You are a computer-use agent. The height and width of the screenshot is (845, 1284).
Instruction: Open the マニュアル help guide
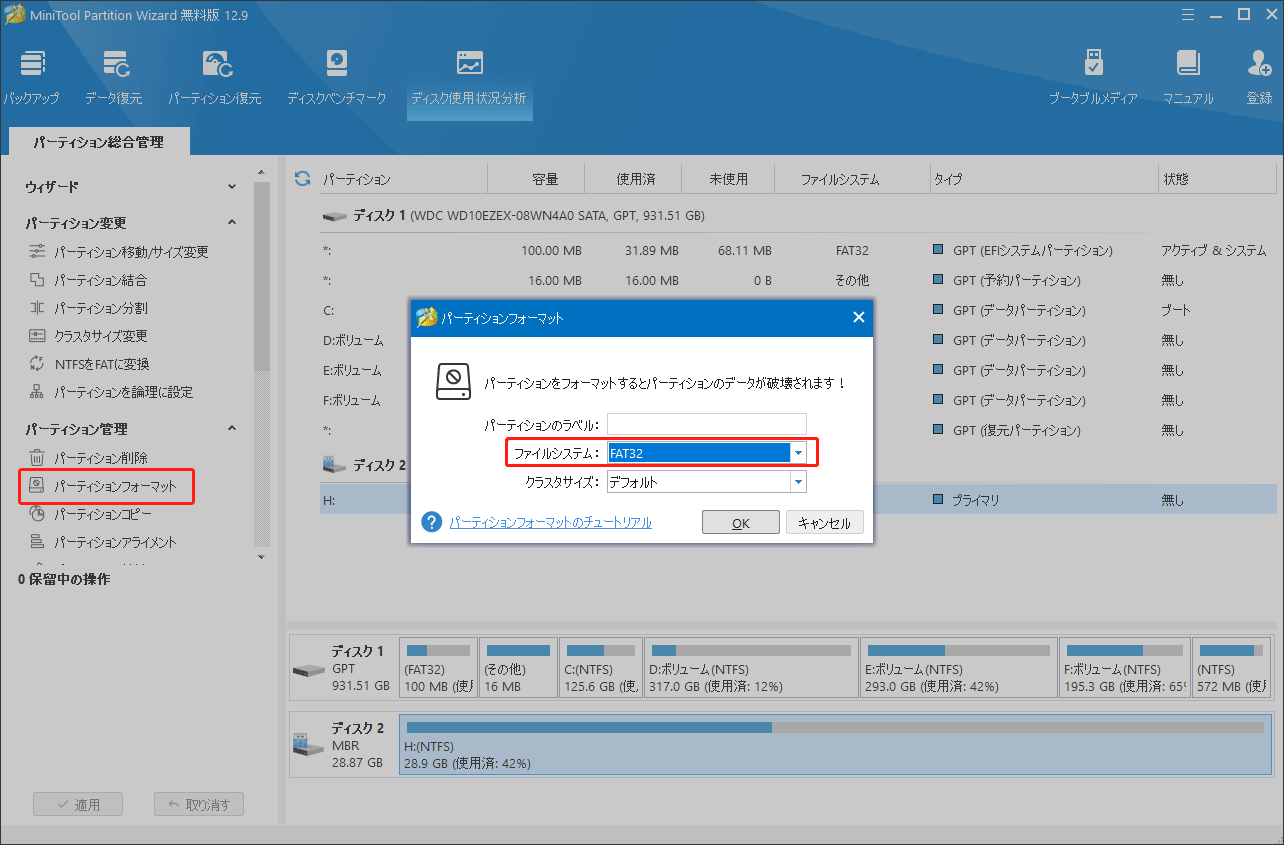click(x=1187, y=77)
